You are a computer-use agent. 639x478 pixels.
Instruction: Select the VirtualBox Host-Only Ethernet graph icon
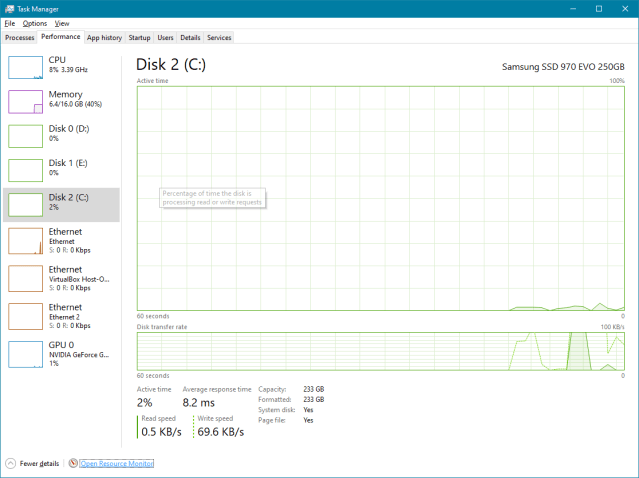click(26, 278)
